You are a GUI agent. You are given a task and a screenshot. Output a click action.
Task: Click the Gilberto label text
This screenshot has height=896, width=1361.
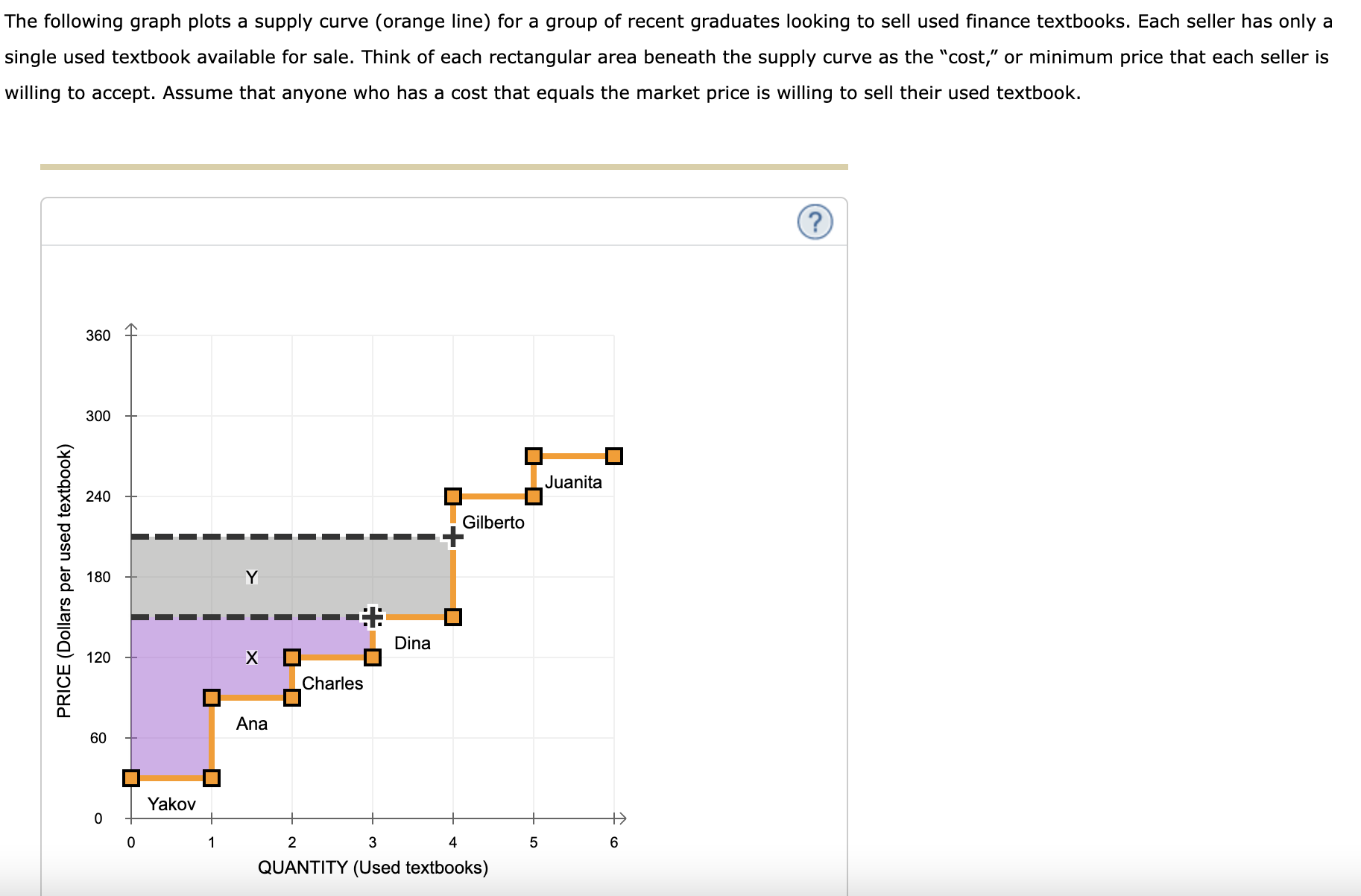494,523
